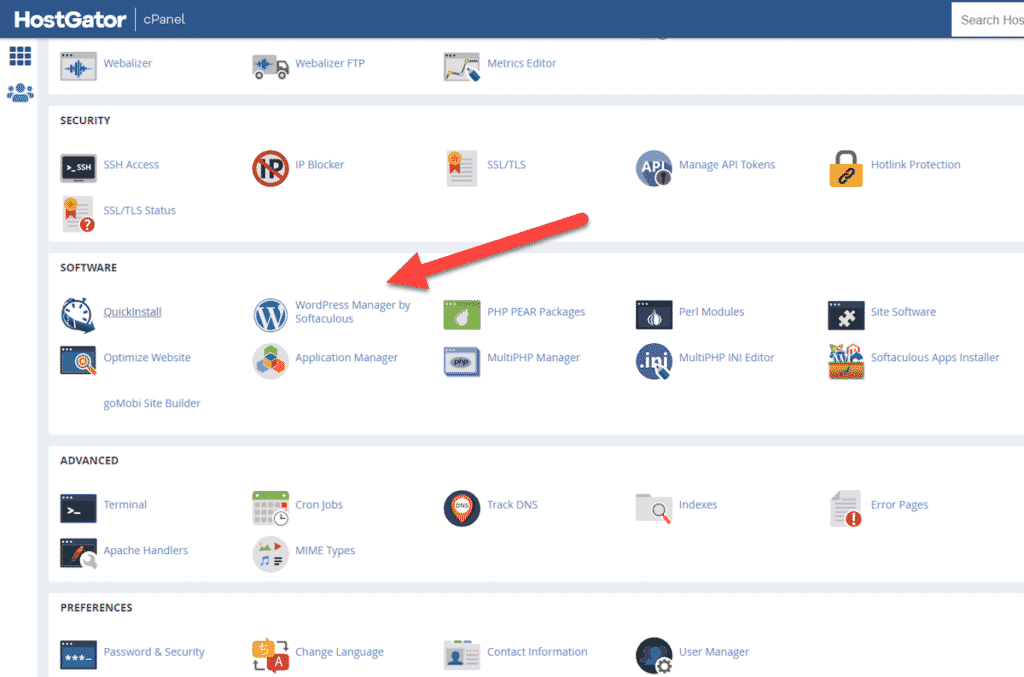
Task: Open the User Manager icon
Action: coord(654,655)
